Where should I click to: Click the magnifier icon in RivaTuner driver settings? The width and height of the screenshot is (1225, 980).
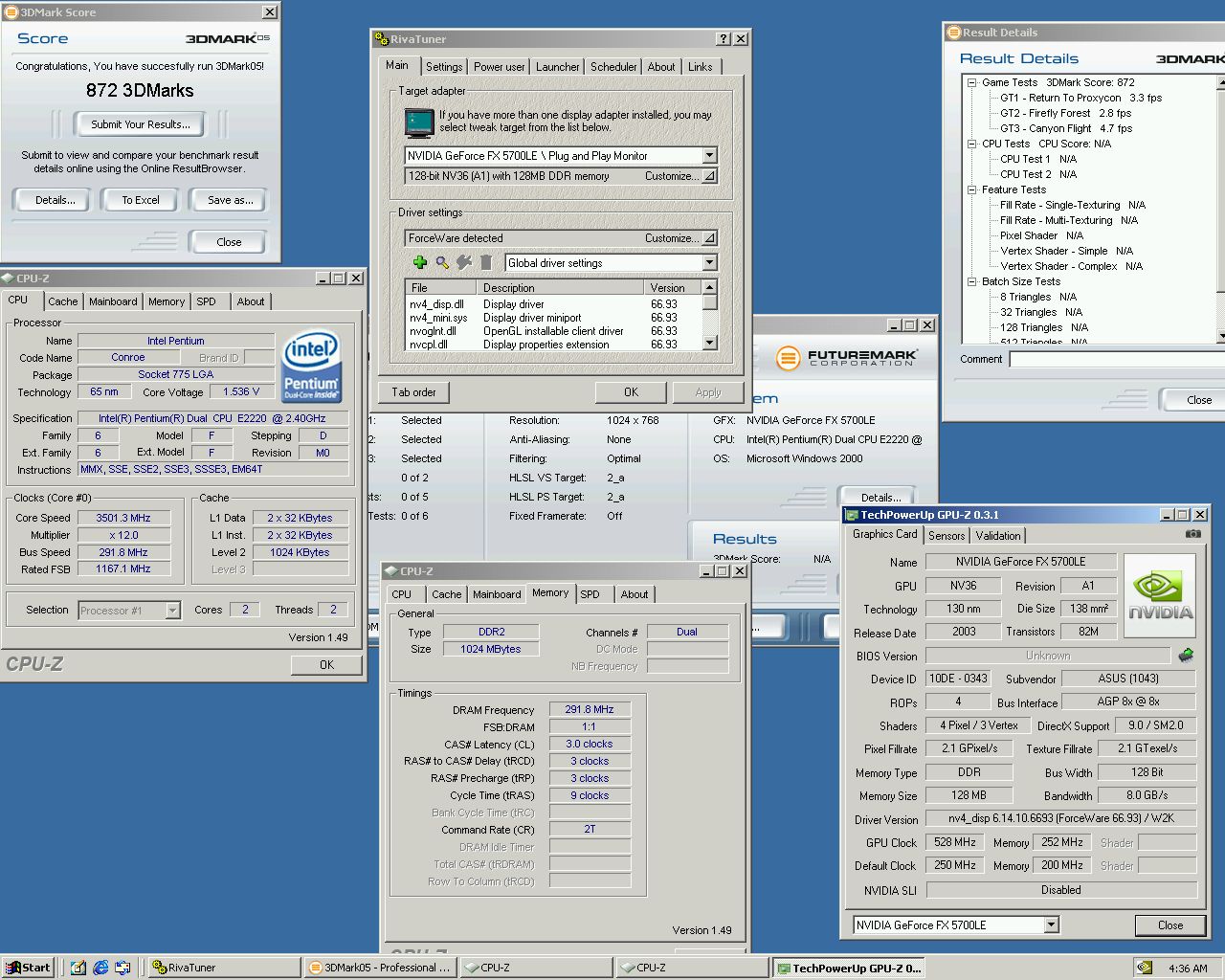(442, 262)
